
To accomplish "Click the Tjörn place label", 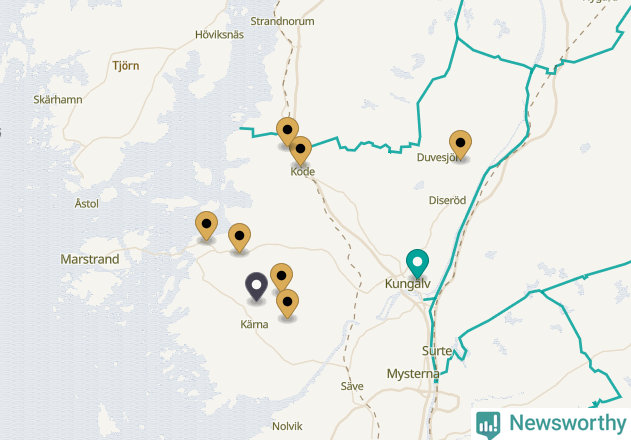I will pos(126,66).
